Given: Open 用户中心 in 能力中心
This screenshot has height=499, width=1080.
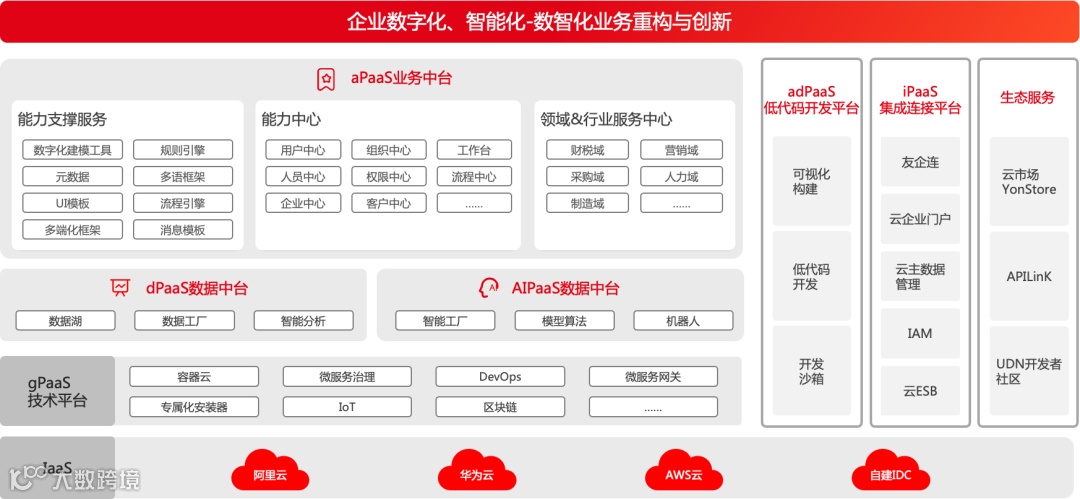Looking at the screenshot, I should pos(303,150).
